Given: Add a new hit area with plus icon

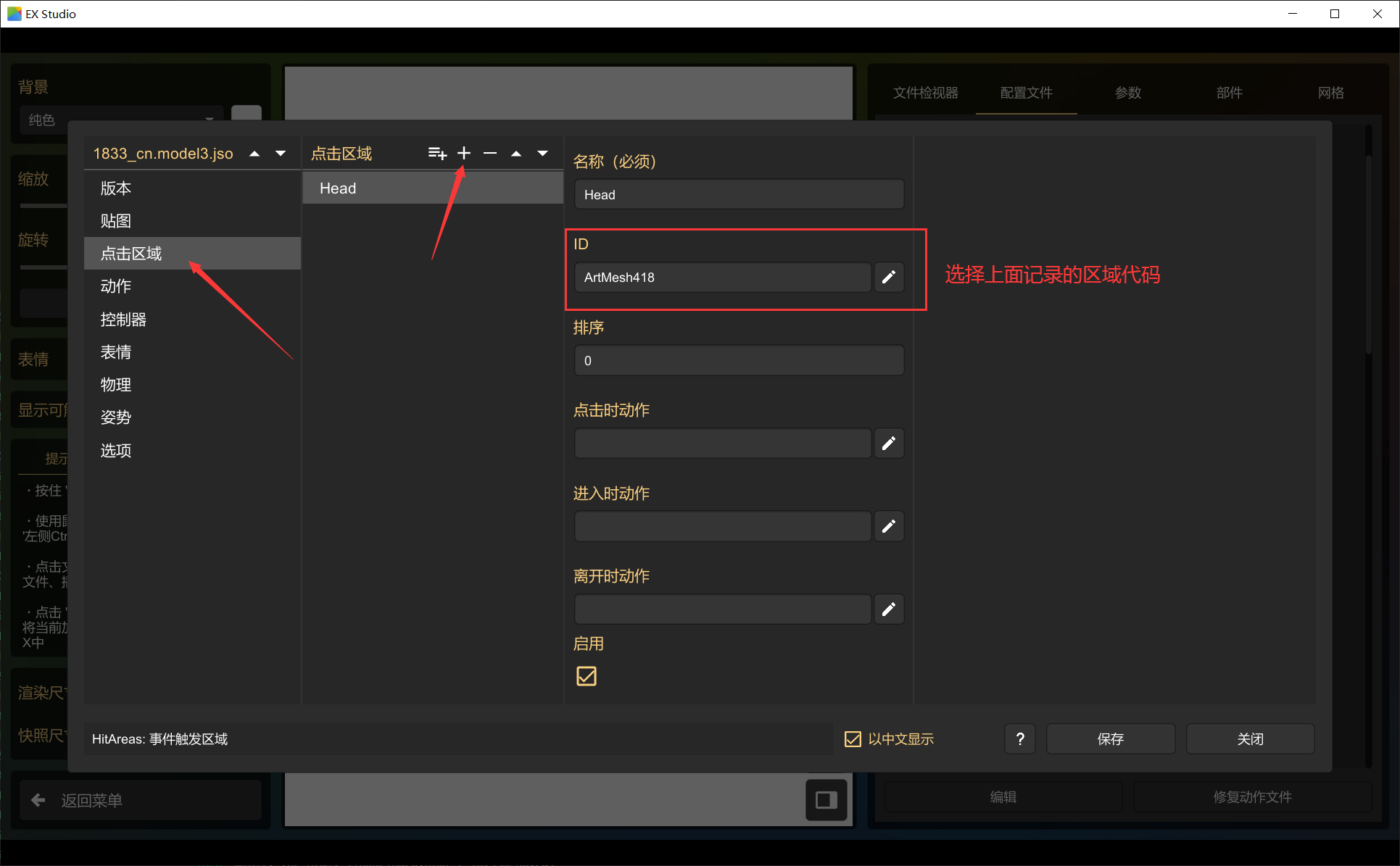Looking at the screenshot, I should (x=464, y=154).
